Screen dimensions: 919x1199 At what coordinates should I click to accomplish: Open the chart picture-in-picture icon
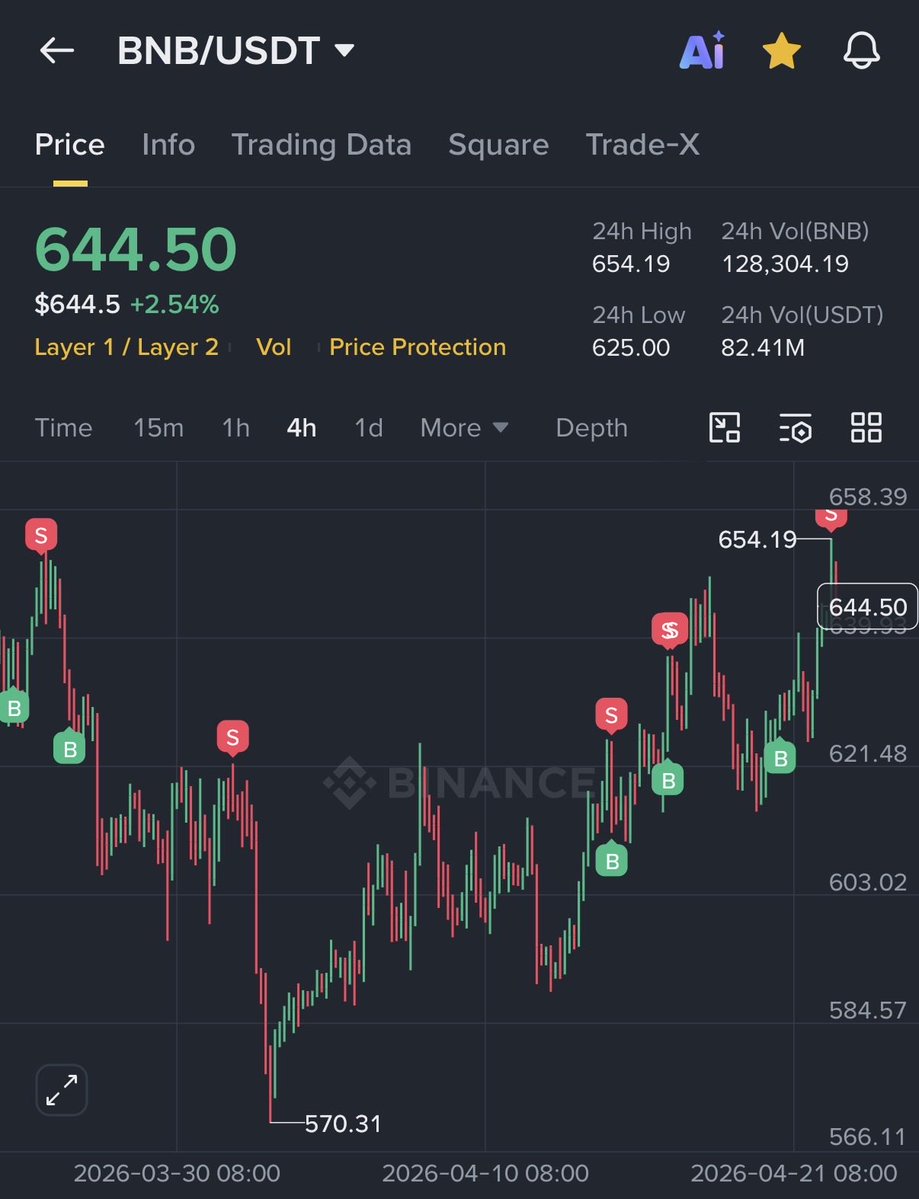(724, 427)
